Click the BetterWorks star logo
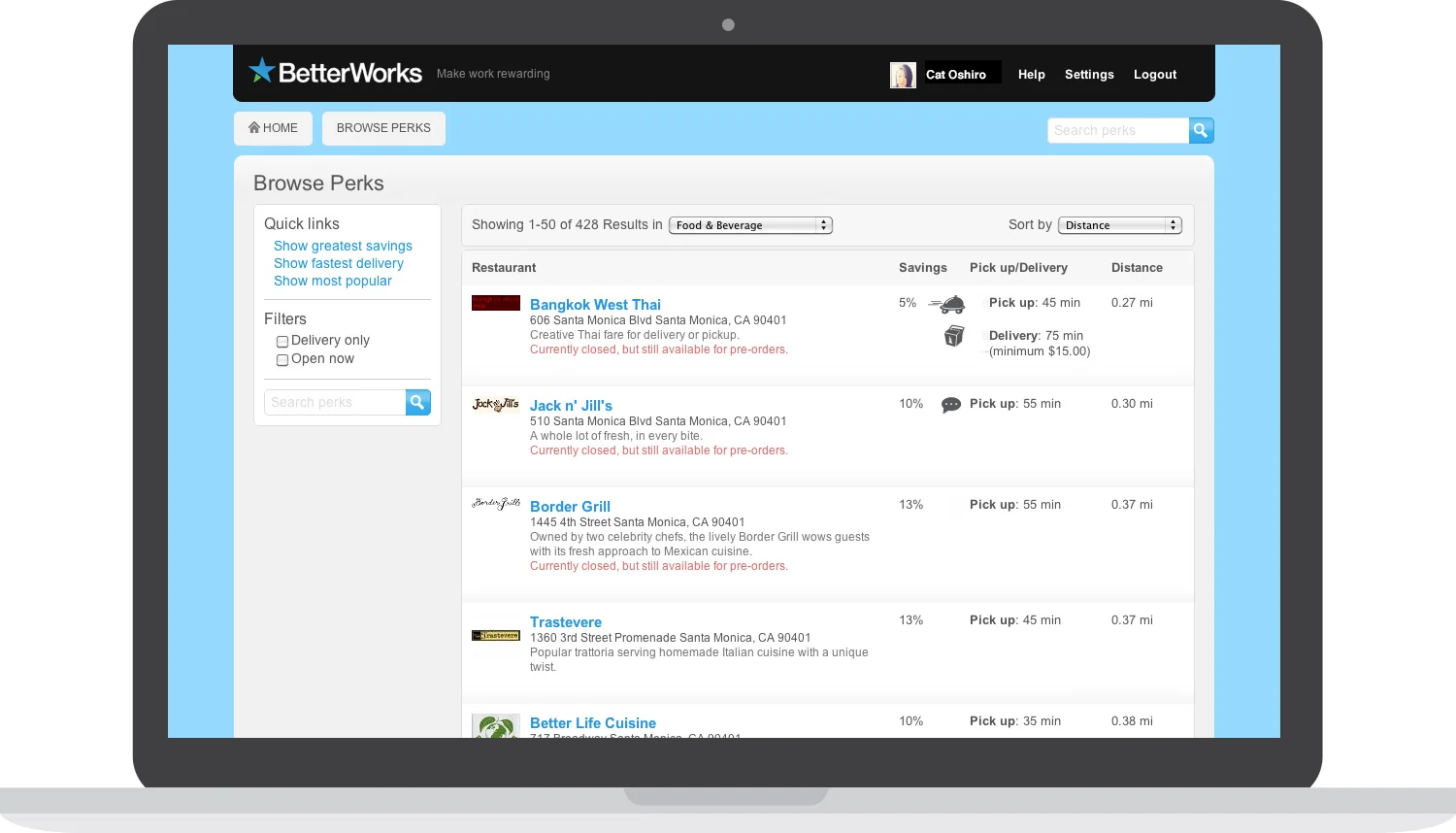 (x=262, y=71)
